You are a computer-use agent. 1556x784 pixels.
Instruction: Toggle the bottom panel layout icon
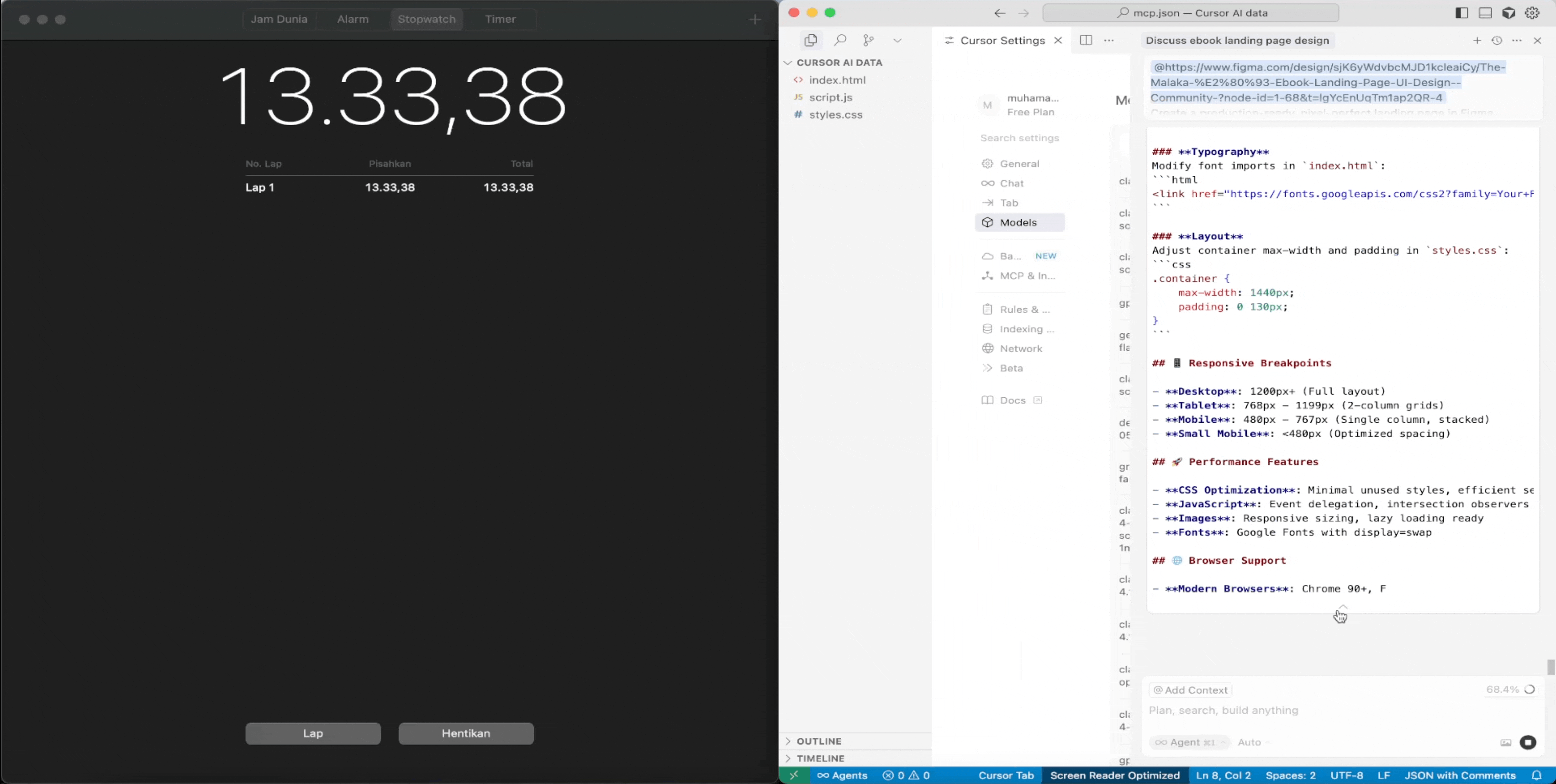1485,13
